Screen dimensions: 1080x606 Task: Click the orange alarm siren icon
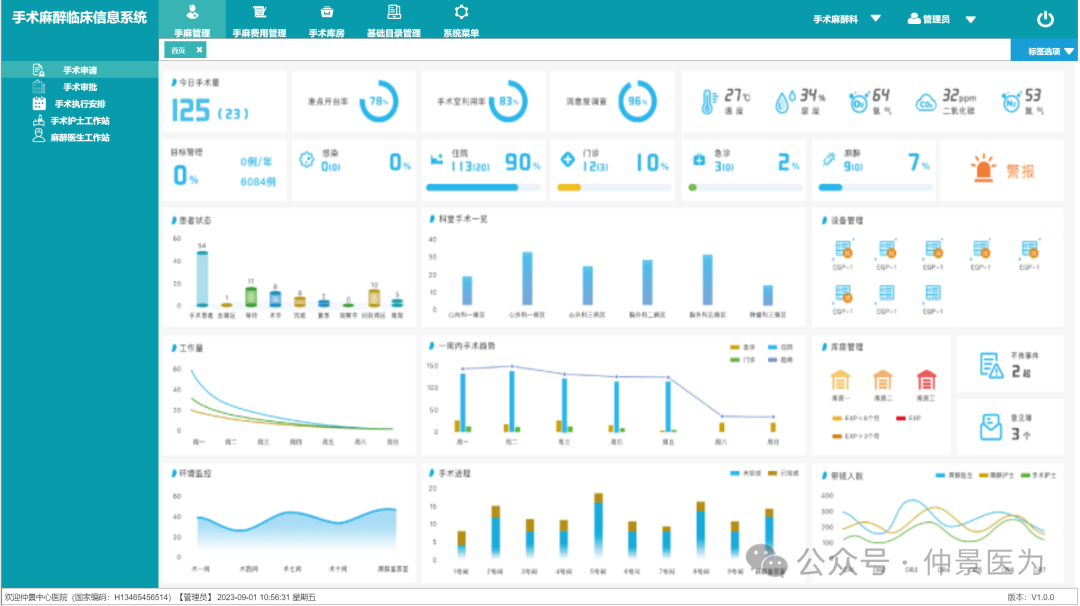coord(984,171)
